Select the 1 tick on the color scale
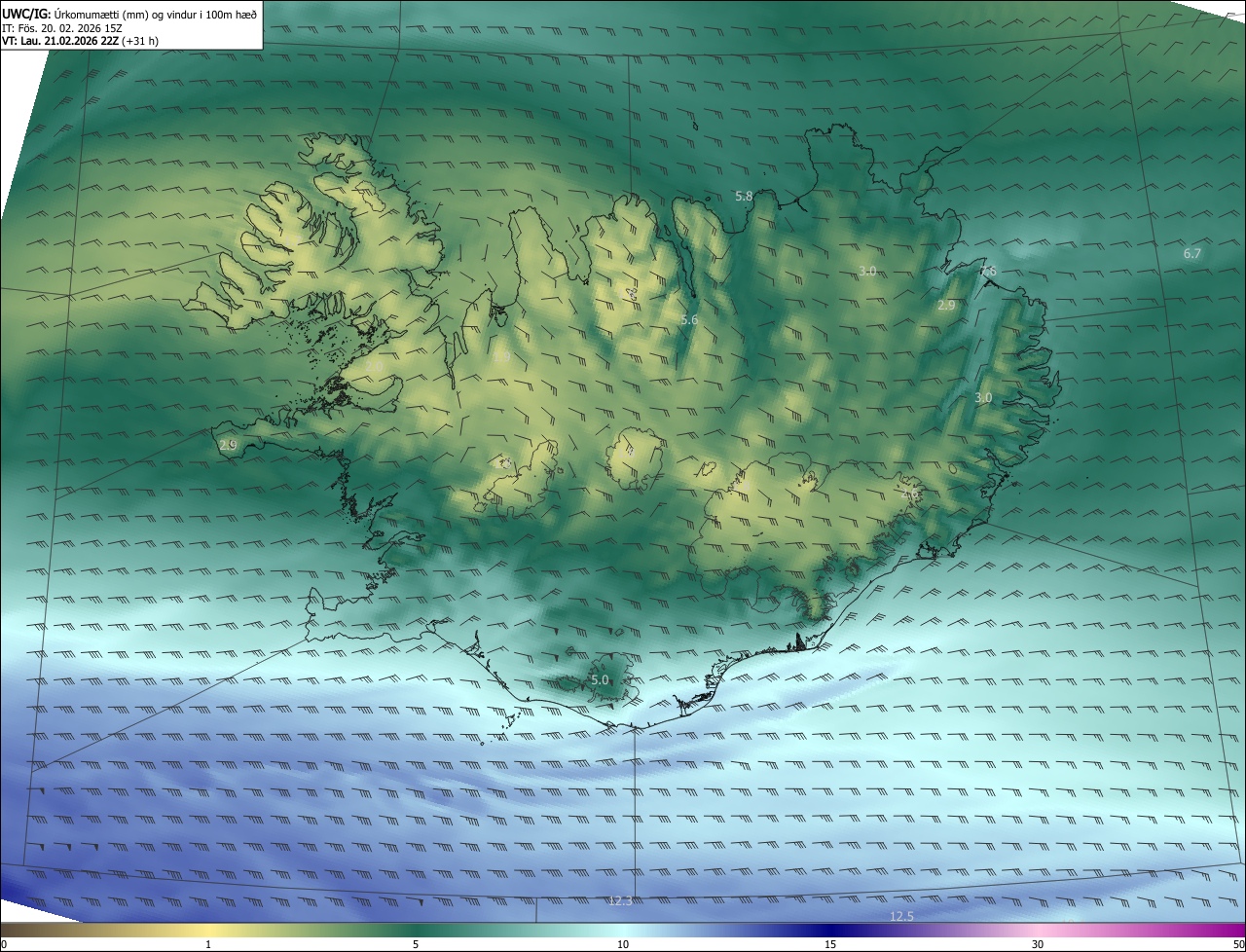The image size is (1246, 952). [x=208, y=944]
